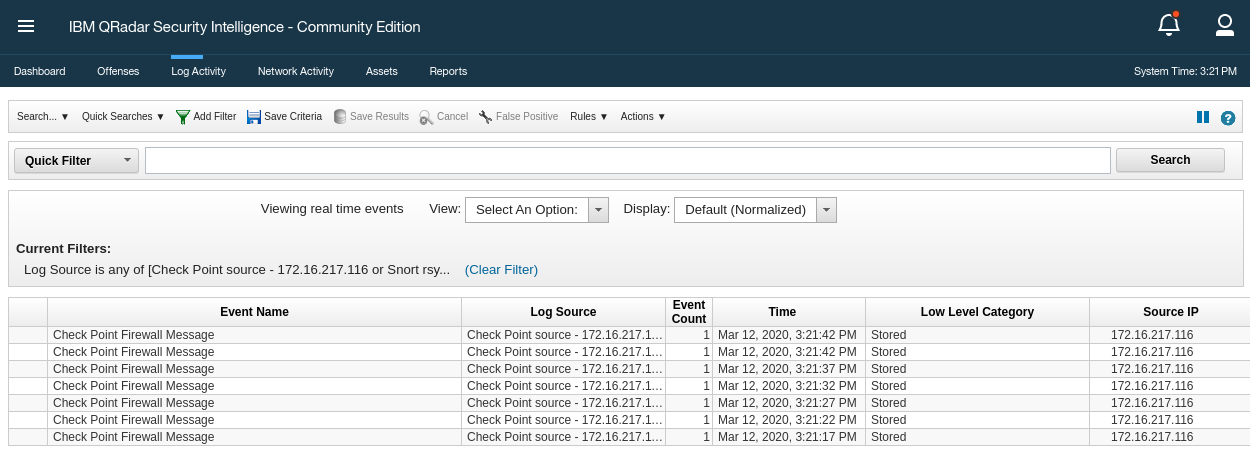This screenshot has width=1250, height=465.
Task: Click the Save Results icon
Action: coord(340,117)
